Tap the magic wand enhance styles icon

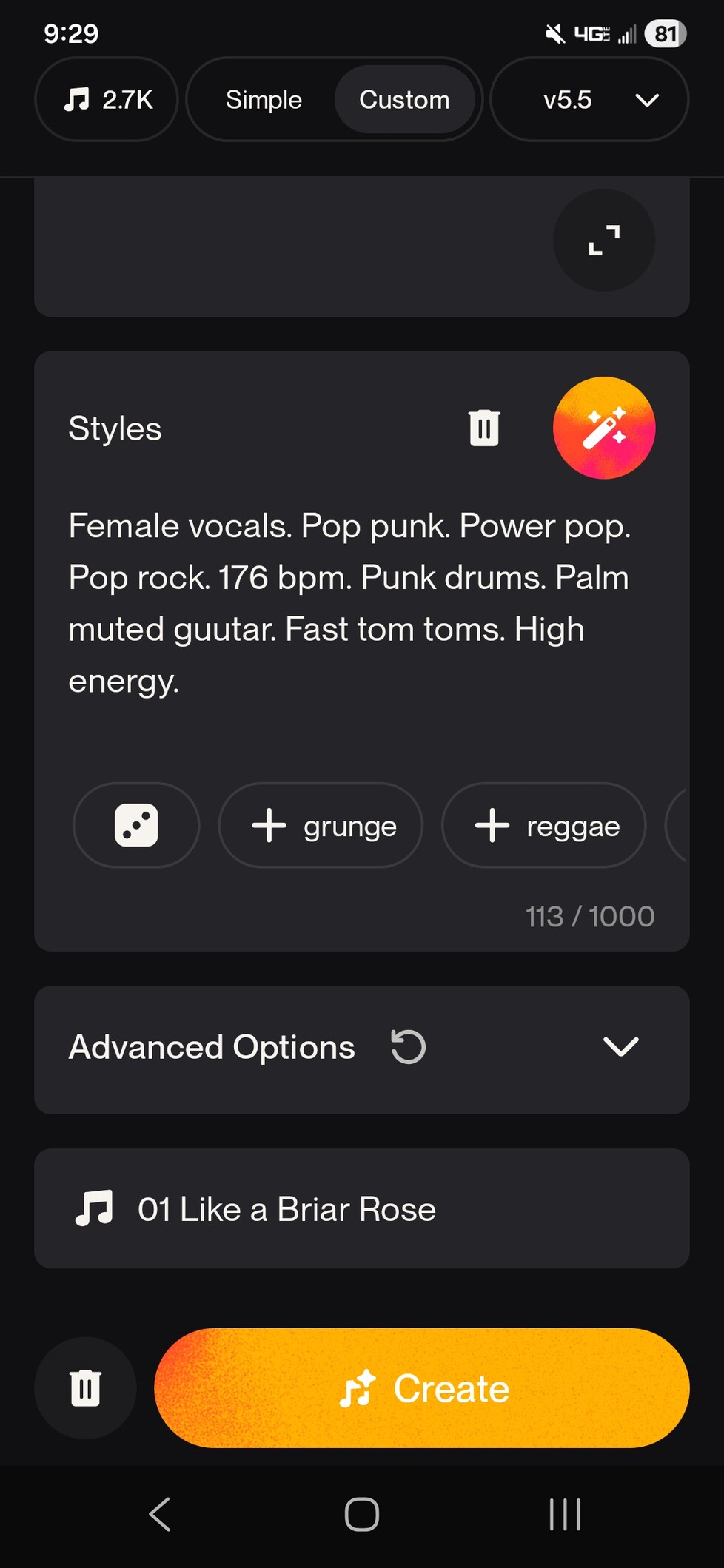[603, 428]
